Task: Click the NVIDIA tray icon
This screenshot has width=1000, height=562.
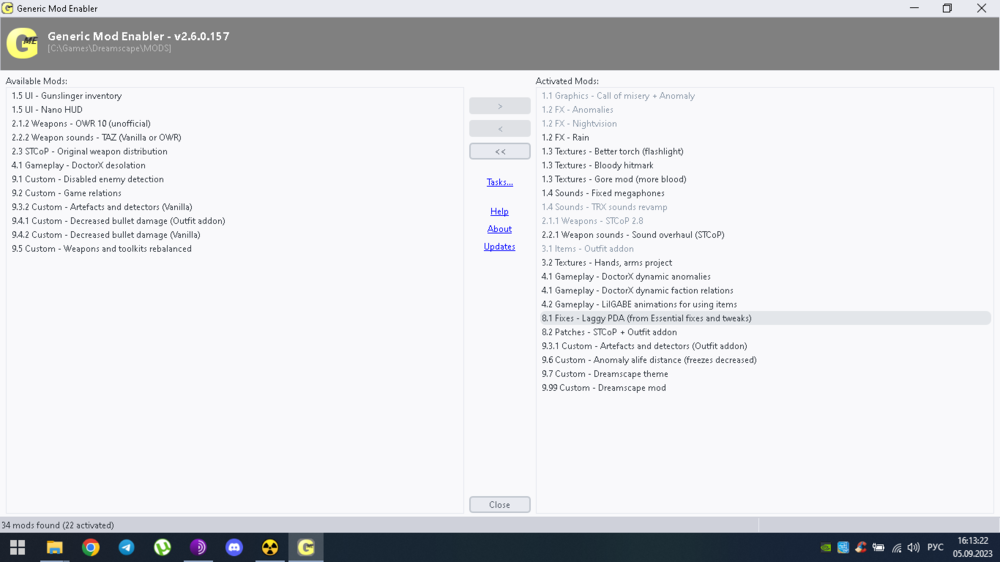Action: (x=826, y=547)
